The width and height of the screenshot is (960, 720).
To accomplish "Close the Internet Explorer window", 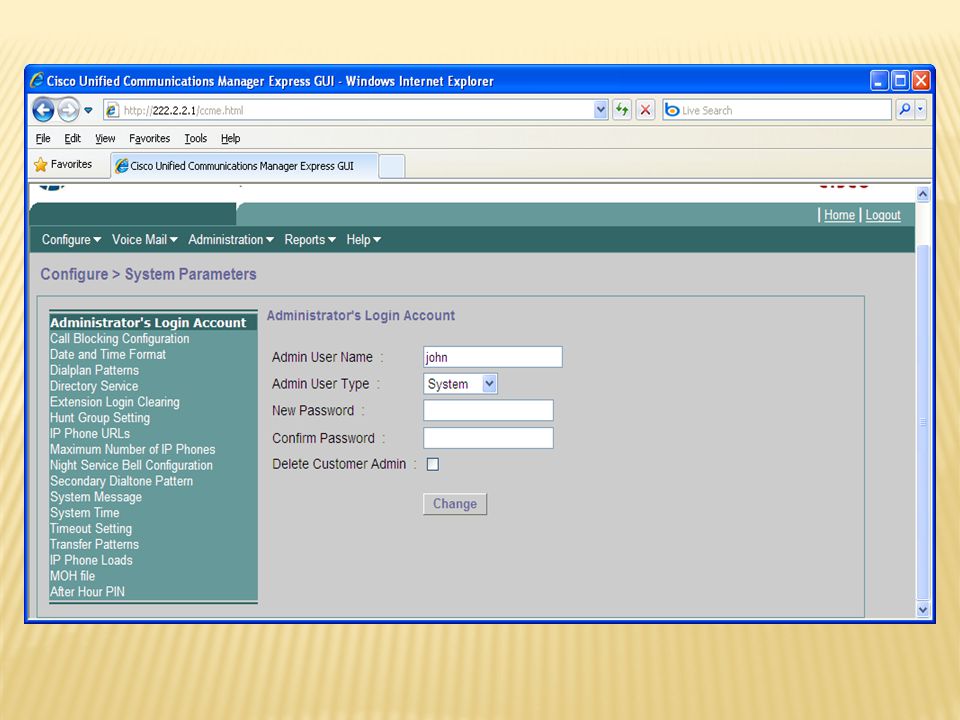I will tap(921, 80).
